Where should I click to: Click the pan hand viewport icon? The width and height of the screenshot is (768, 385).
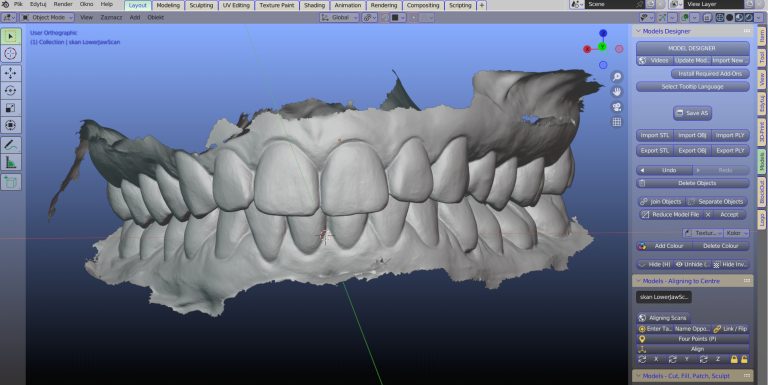coord(617,92)
